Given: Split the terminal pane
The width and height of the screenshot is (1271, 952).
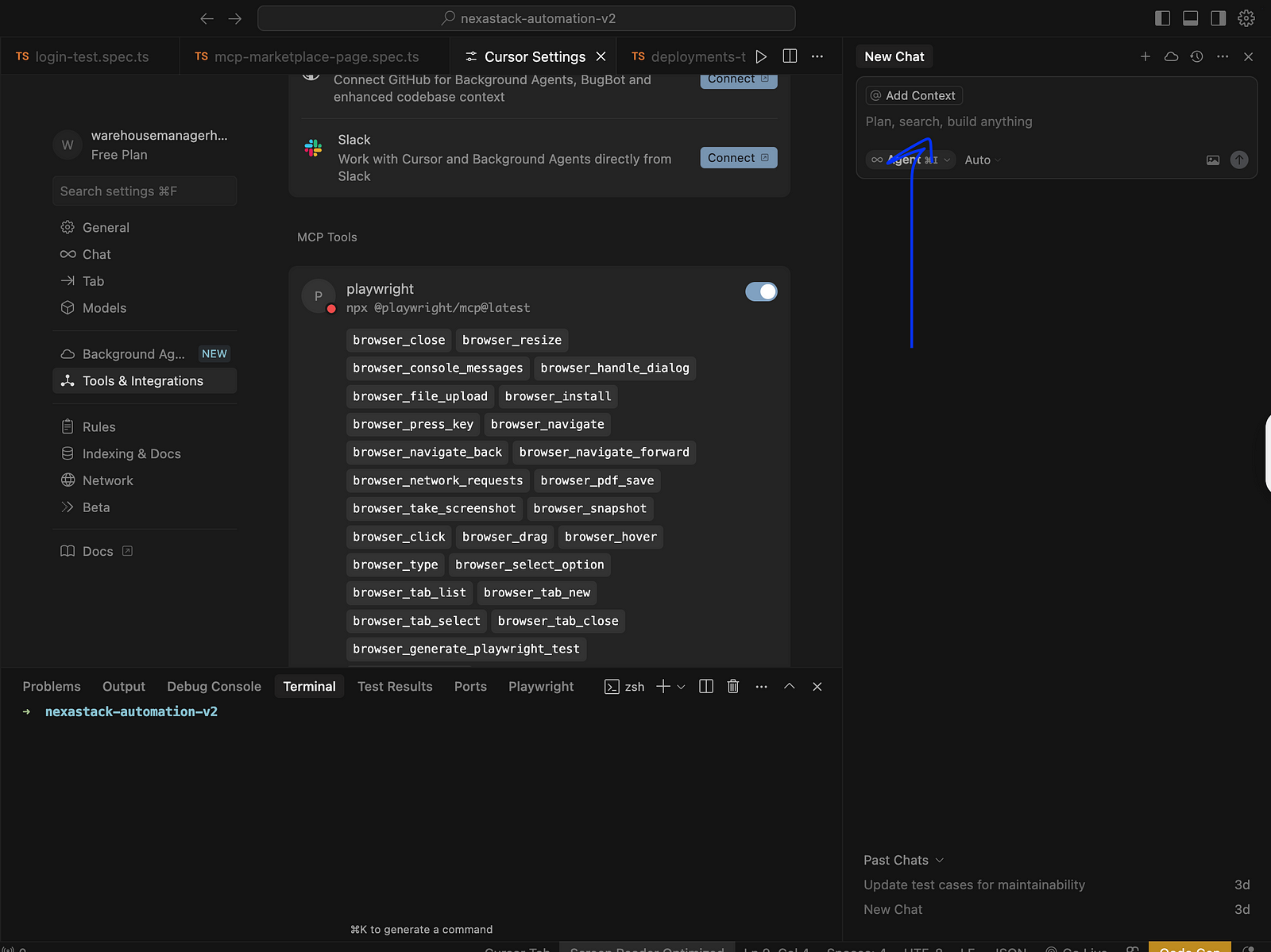Looking at the screenshot, I should 706,687.
